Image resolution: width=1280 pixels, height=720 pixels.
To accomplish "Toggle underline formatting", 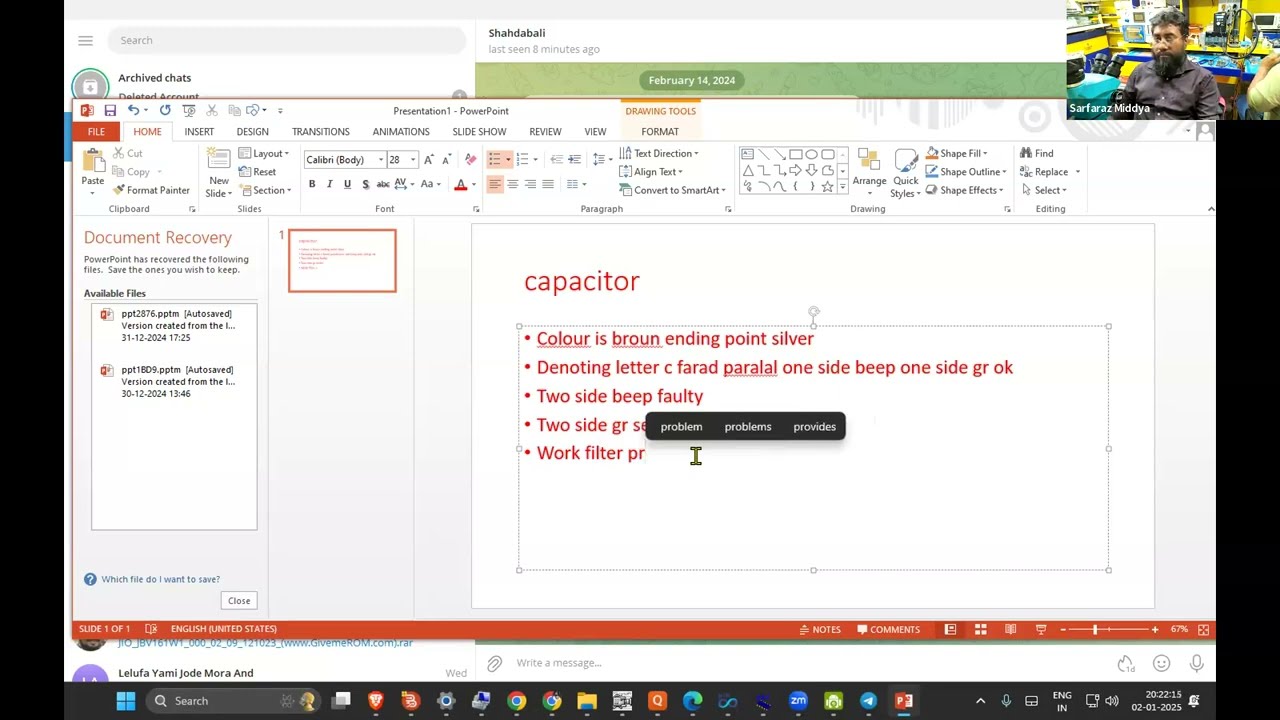I will click(347, 184).
